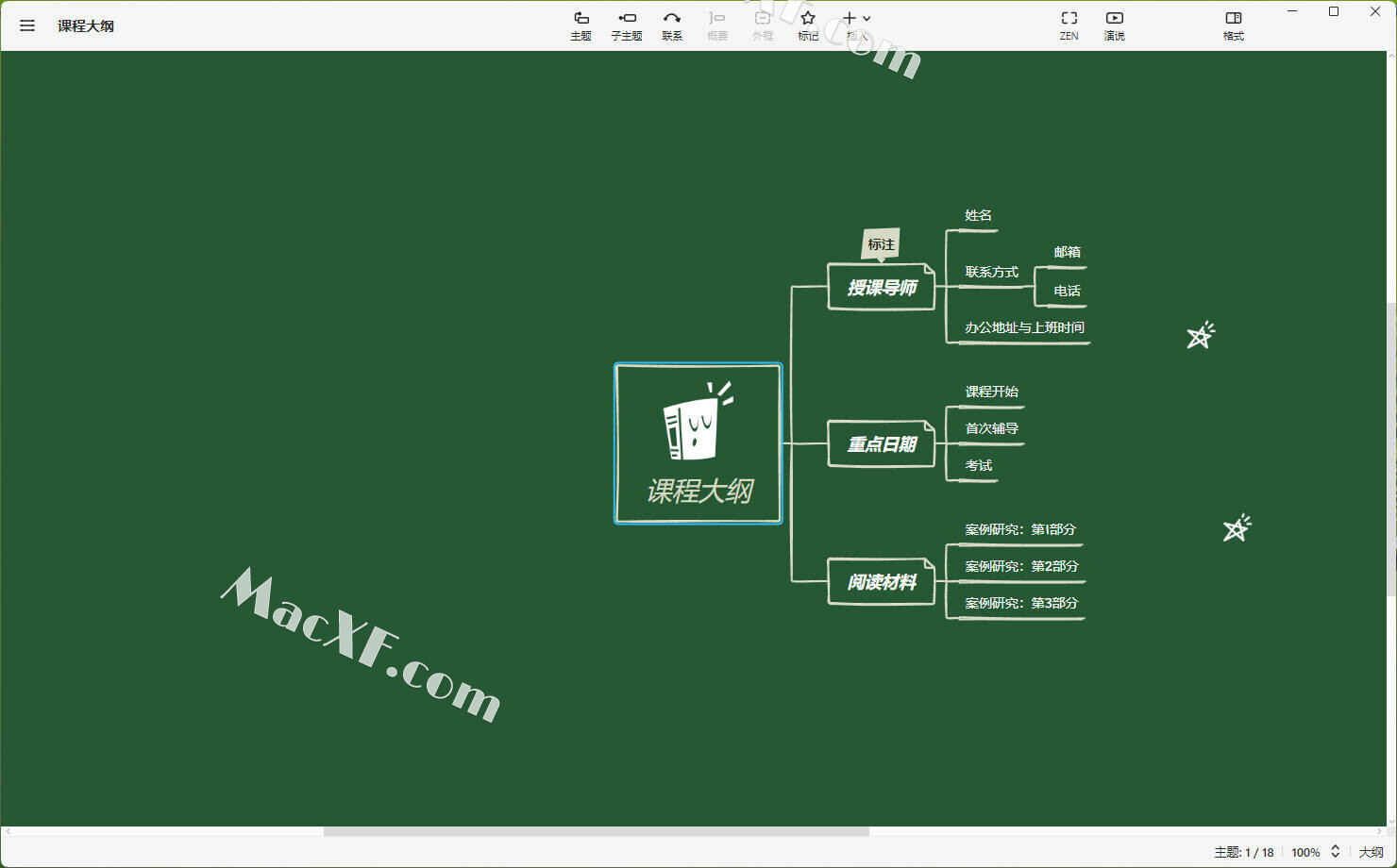The width and height of the screenshot is (1397, 868).
Task: Adjust zoom with the stepper arrows
Action: tap(1336, 852)
